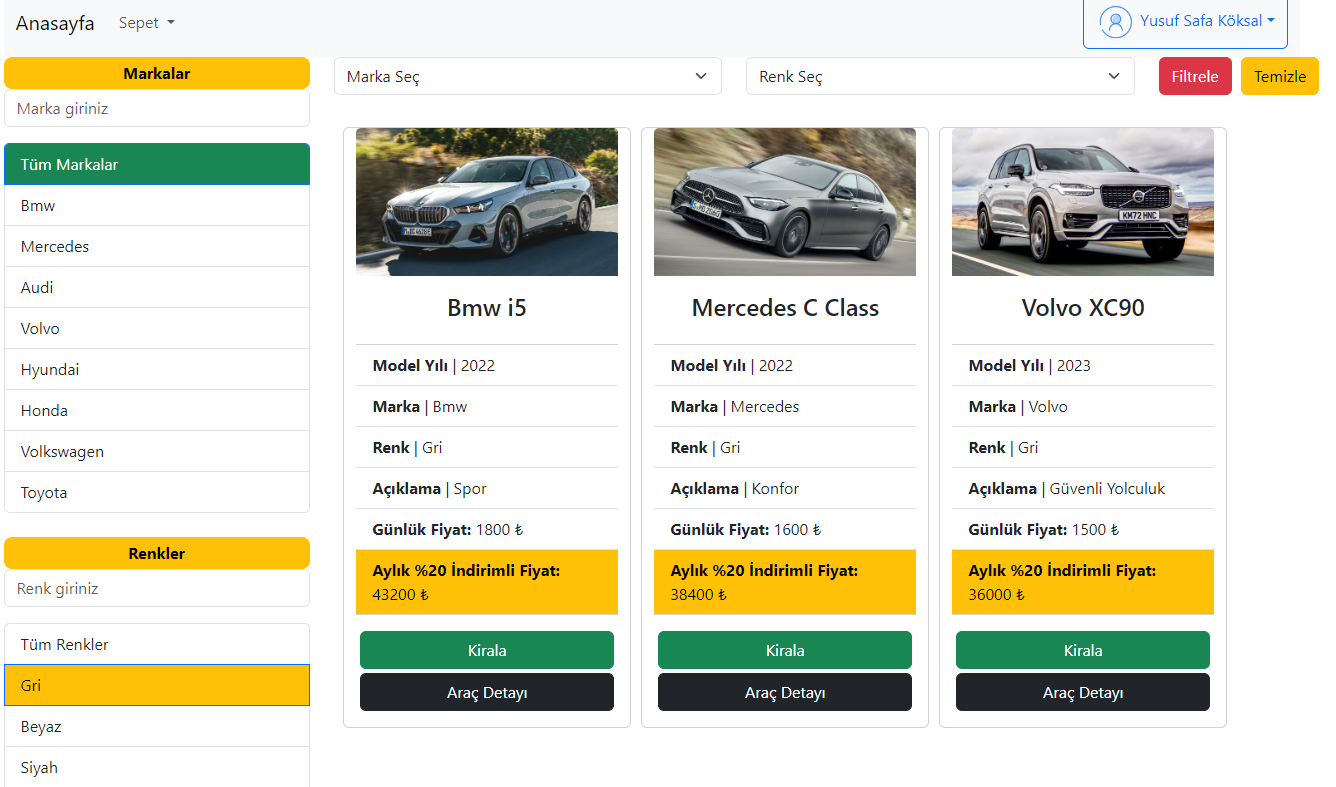The height and width of the screenshot is (787, 1336).
Task: Focus the Renk giriniz search field
Action: coord(157,588)
